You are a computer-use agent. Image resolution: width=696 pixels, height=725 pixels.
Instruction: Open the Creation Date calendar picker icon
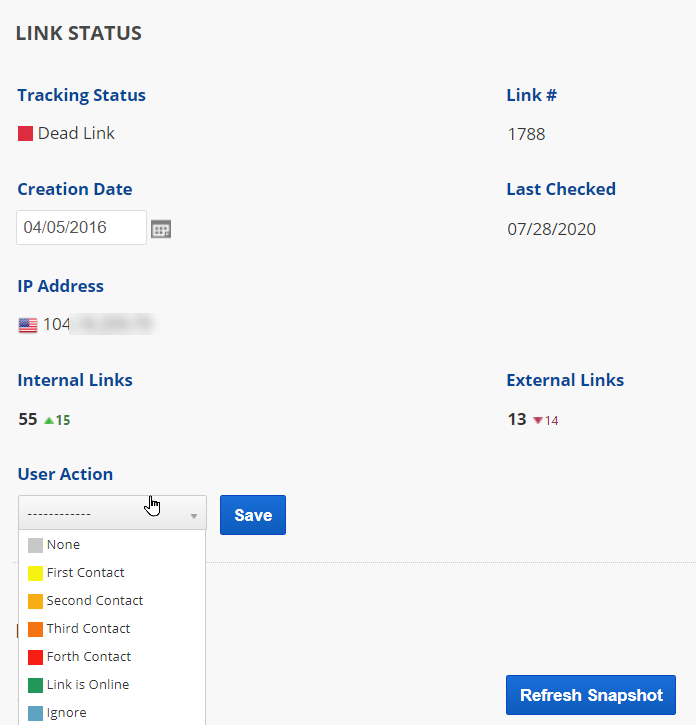point(161,229)
